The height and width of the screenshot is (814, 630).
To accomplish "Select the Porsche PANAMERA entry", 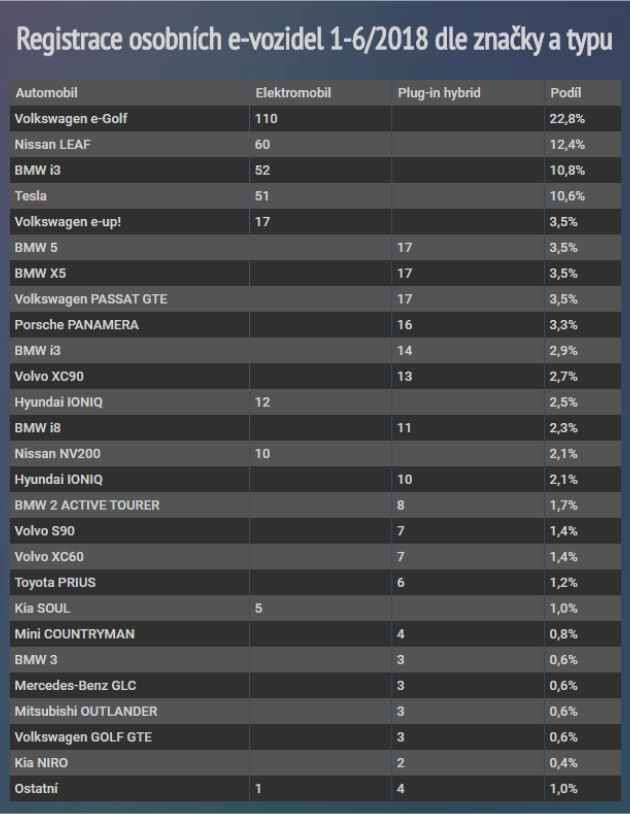I will tap(76, 324).
